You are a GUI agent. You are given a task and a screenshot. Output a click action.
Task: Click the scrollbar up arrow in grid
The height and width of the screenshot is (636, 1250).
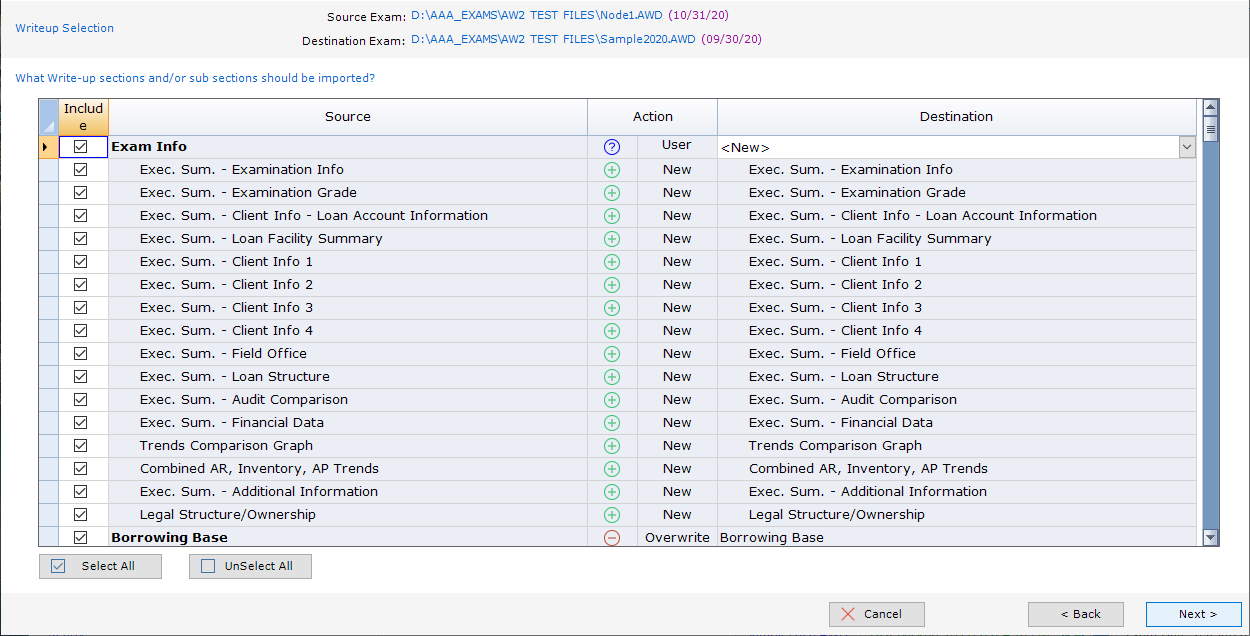pos(1210,107)
